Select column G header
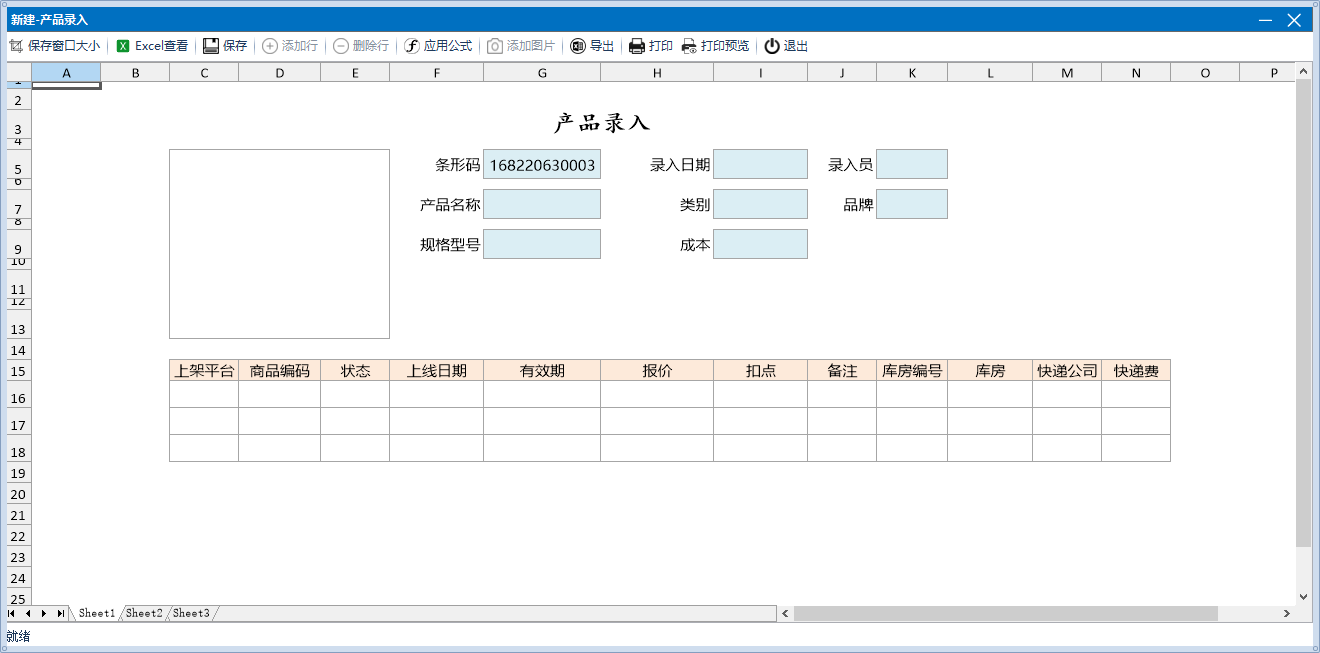The image size is (1320, 653). click(x=542, y=73)
